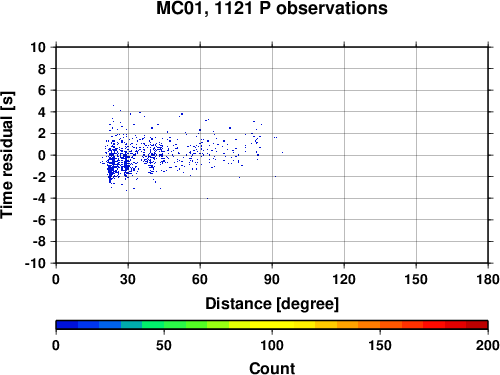Click the y-axis tick label '-6'

(x=39, y=220)
